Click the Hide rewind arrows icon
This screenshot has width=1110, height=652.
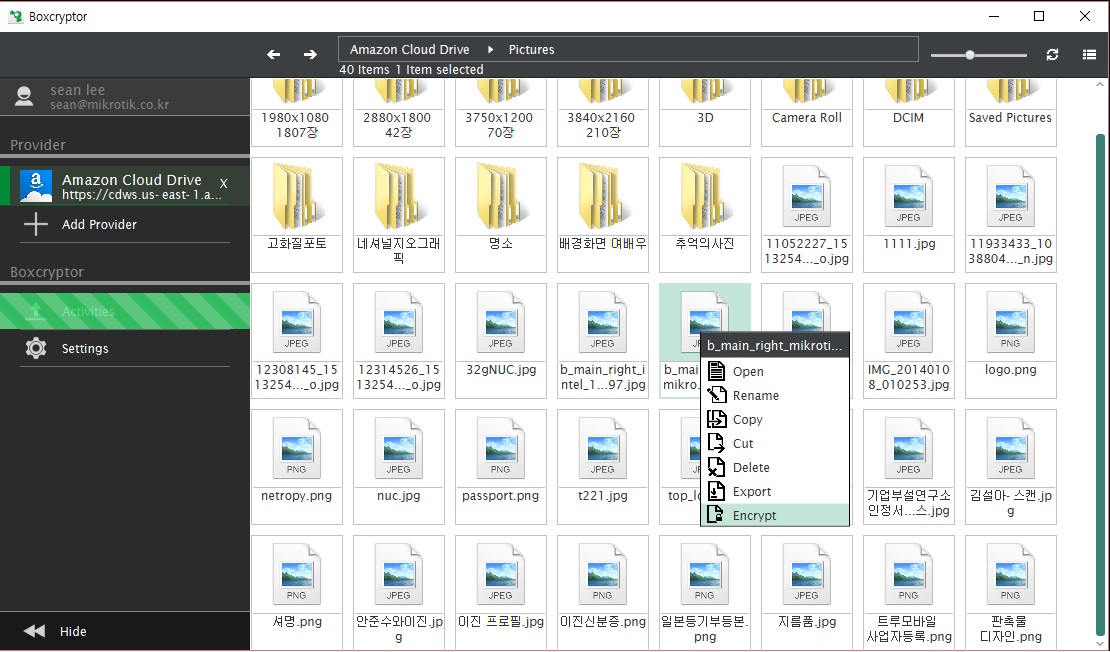pyautogui.click(x=34, y=631)
